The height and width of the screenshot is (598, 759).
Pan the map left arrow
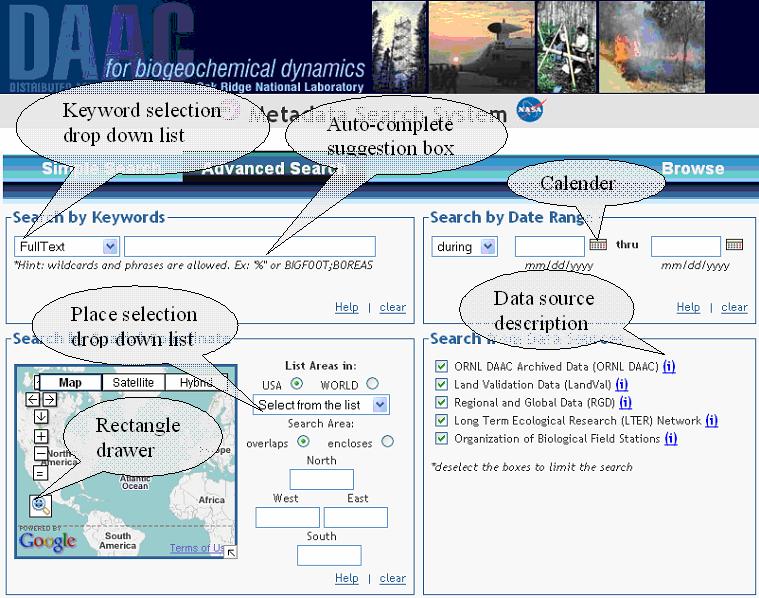click(x=32, y=399)
